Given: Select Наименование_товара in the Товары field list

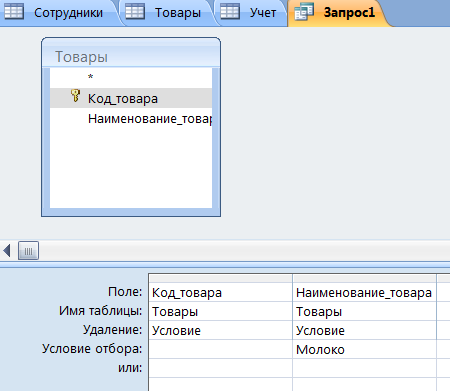Looking at the screenshot, I should [131, 119].
